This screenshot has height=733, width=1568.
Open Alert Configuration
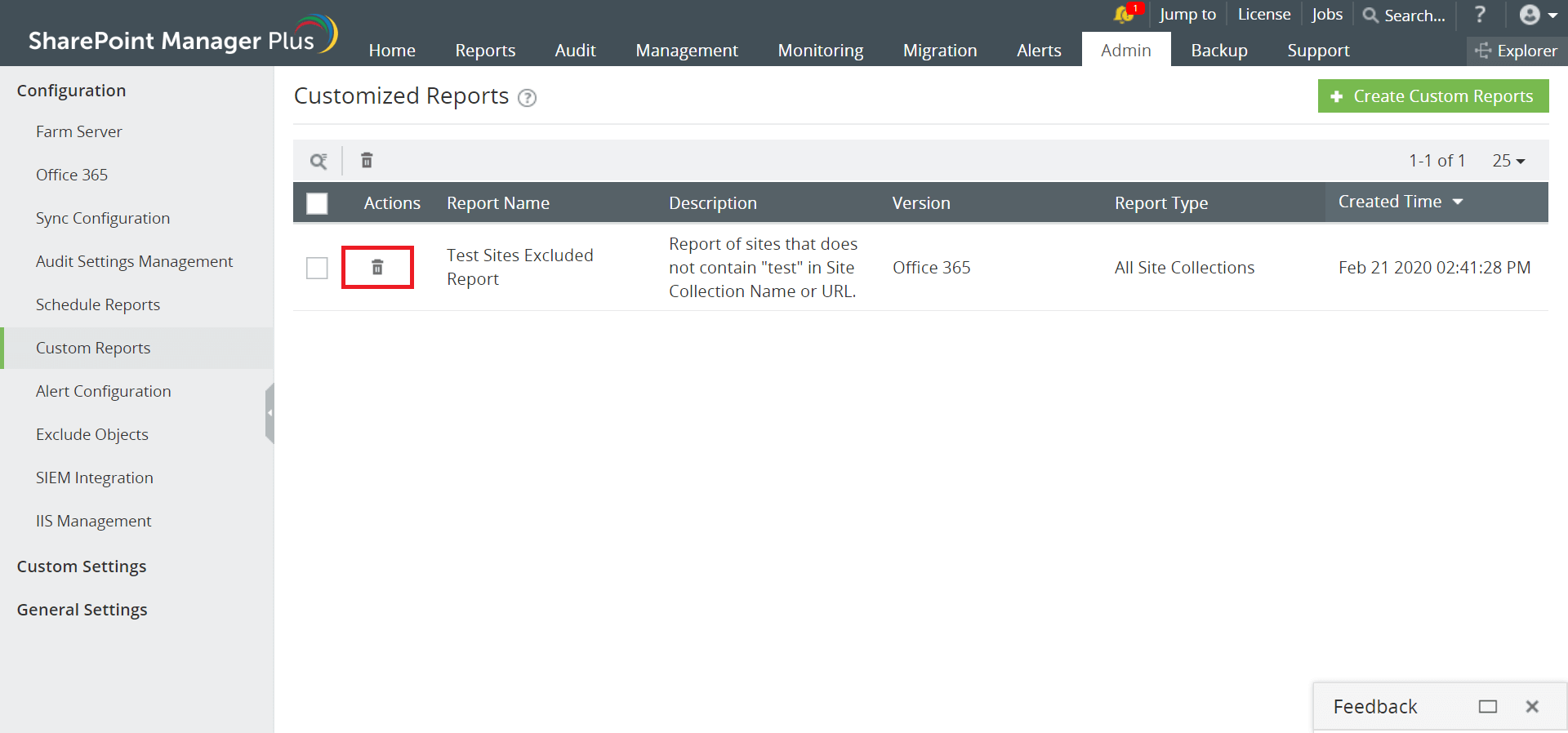pyautogui.click(x=104, y=391)
